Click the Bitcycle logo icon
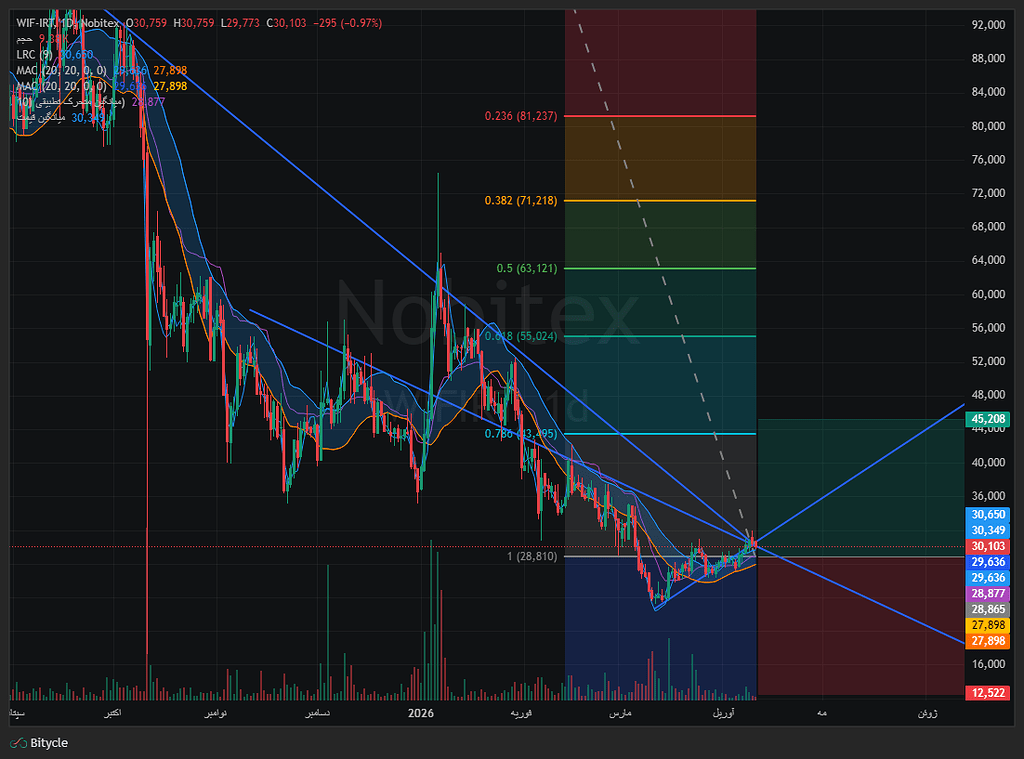Screen dimensions: 1024x759 [x=18, y=743]
